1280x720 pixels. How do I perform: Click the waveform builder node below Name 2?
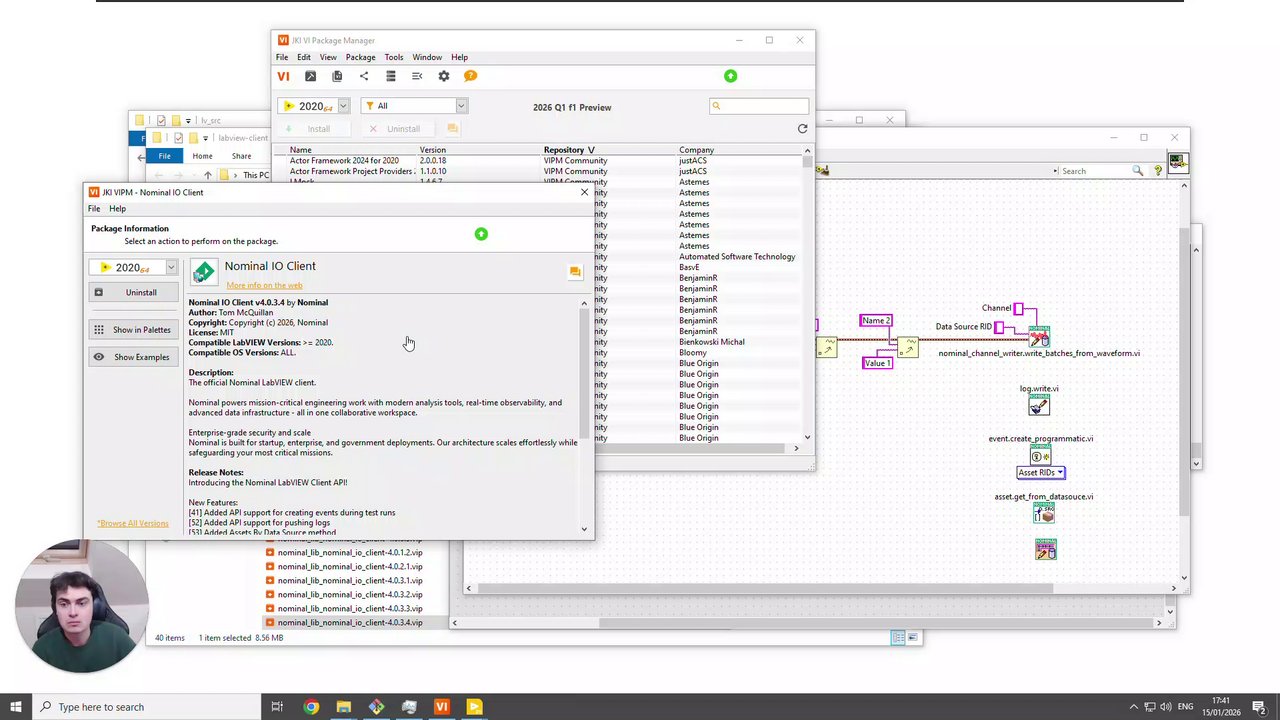click(x=907, y=347)
